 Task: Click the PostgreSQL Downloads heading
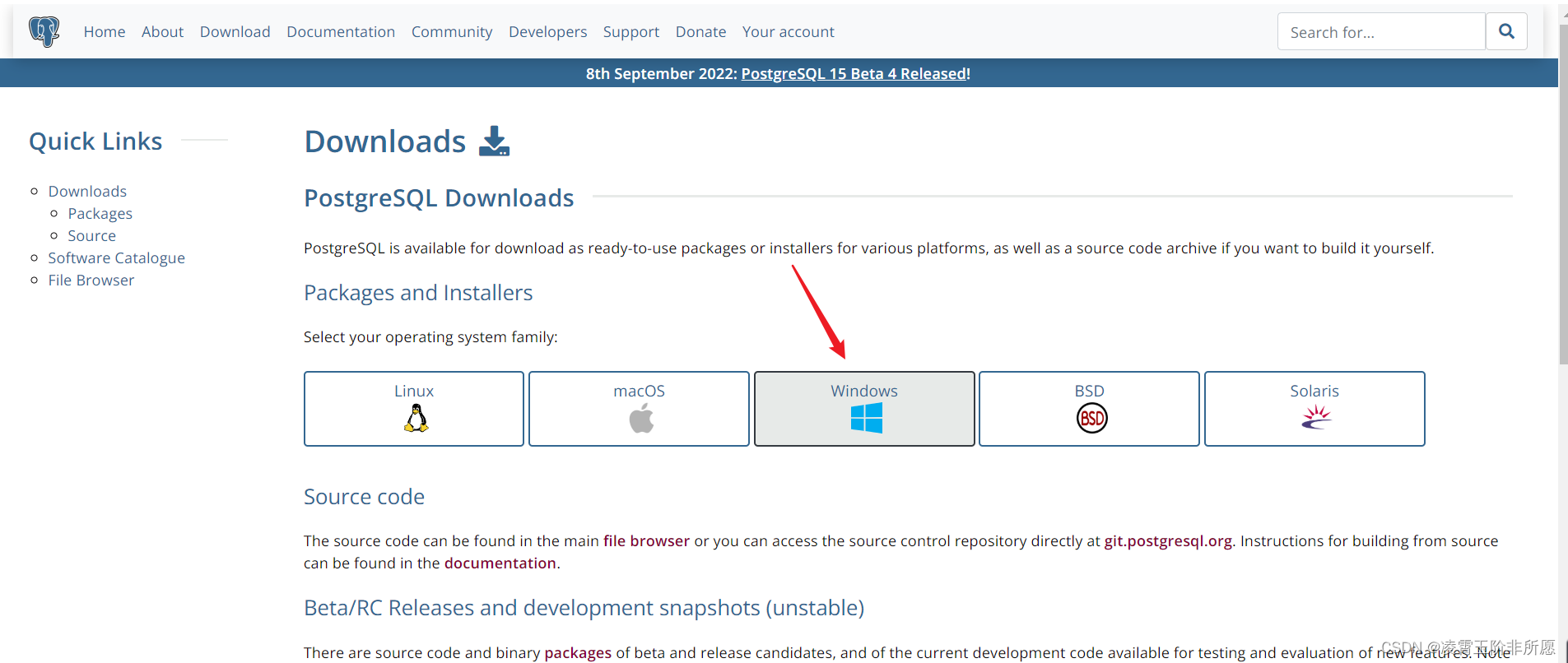(x=439, y=198)
